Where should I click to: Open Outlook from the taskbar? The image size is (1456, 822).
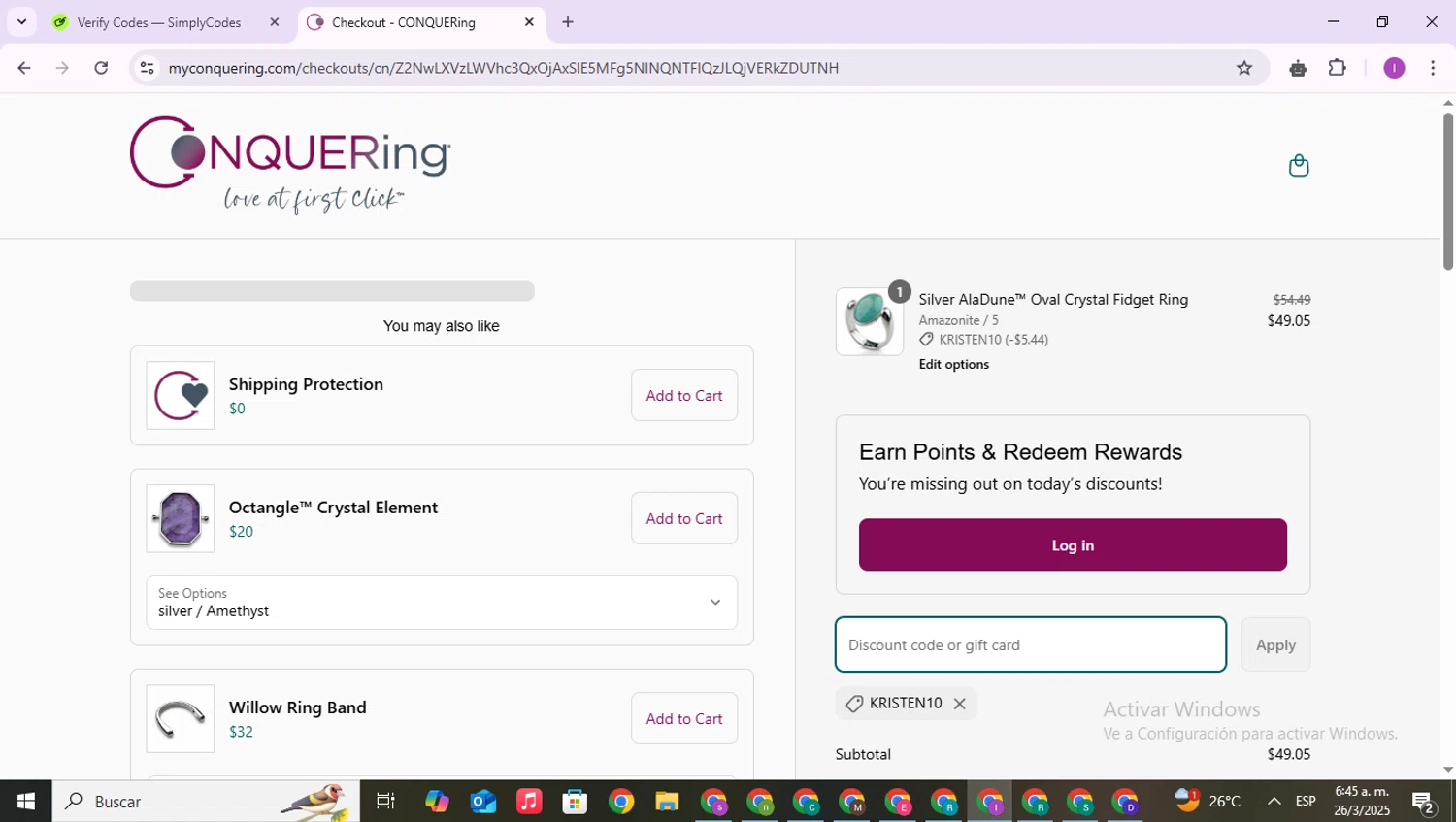tap(482, 802)
